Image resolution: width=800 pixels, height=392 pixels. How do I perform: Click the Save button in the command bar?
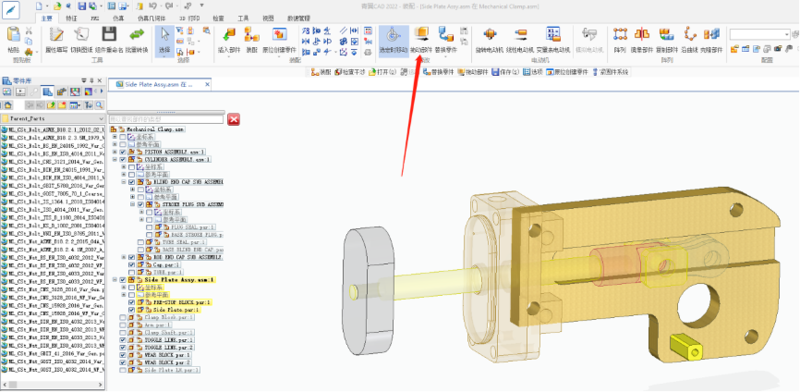pos(506,72)
